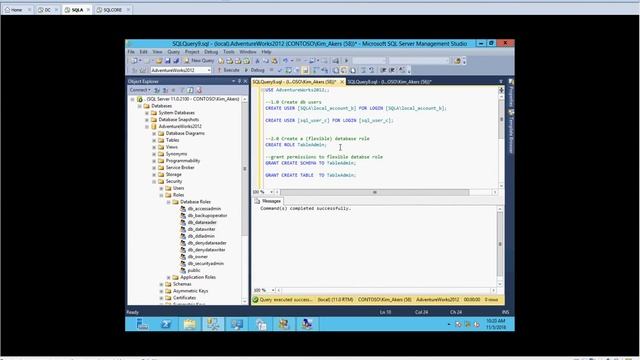Viewport: 640px width, 360px height.
Task: Open the Help menu
Action: tap(266, 52)
